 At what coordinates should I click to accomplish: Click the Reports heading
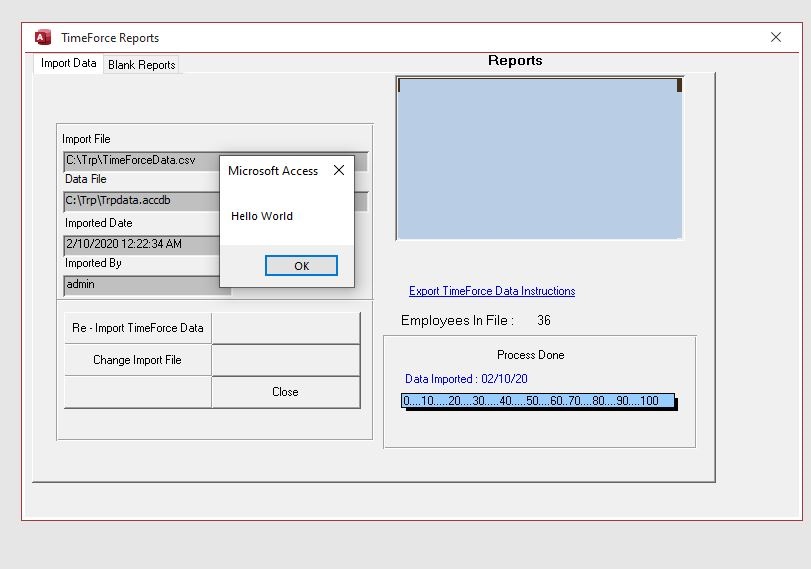(x=515, y=61)
